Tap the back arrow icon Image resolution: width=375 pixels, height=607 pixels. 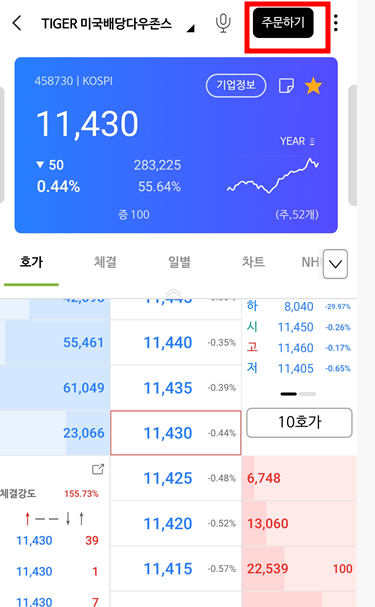pyautogui.click(x=17, y=23)
